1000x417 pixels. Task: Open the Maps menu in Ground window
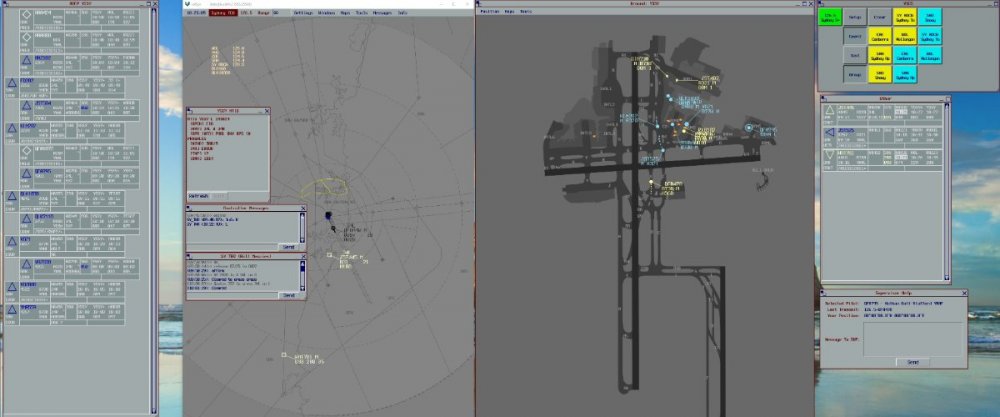click(x=510, y=12)
